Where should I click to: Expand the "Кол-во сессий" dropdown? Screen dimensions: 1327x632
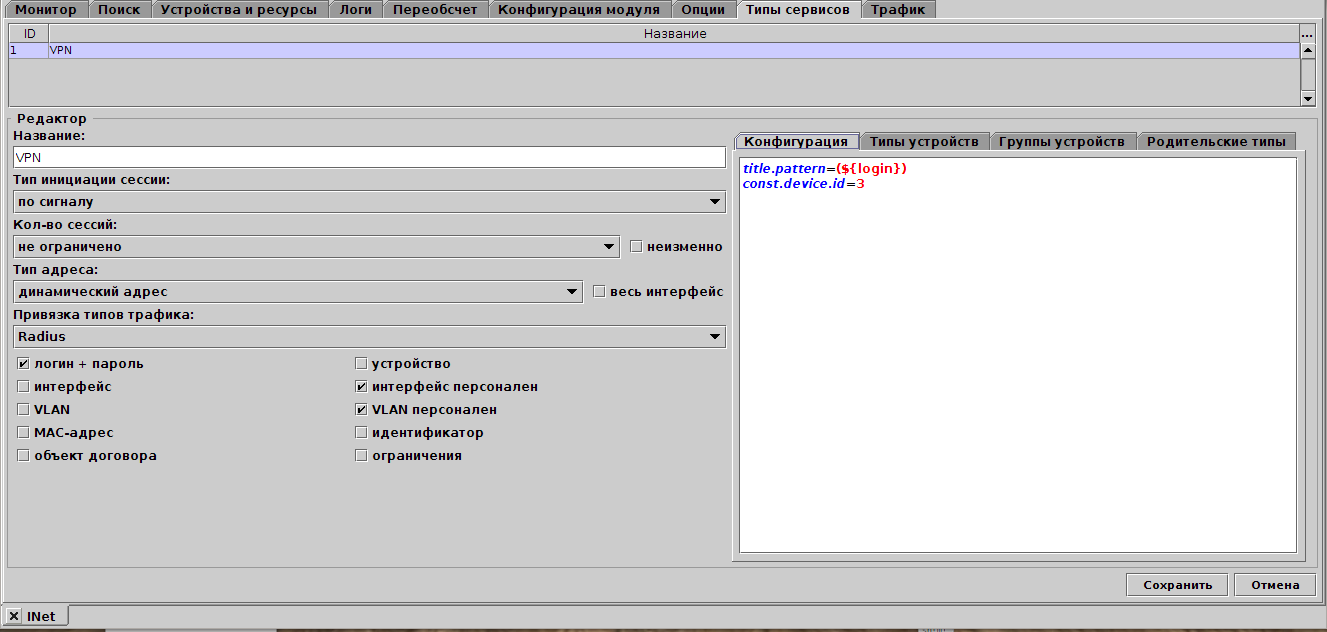point(608,245)
